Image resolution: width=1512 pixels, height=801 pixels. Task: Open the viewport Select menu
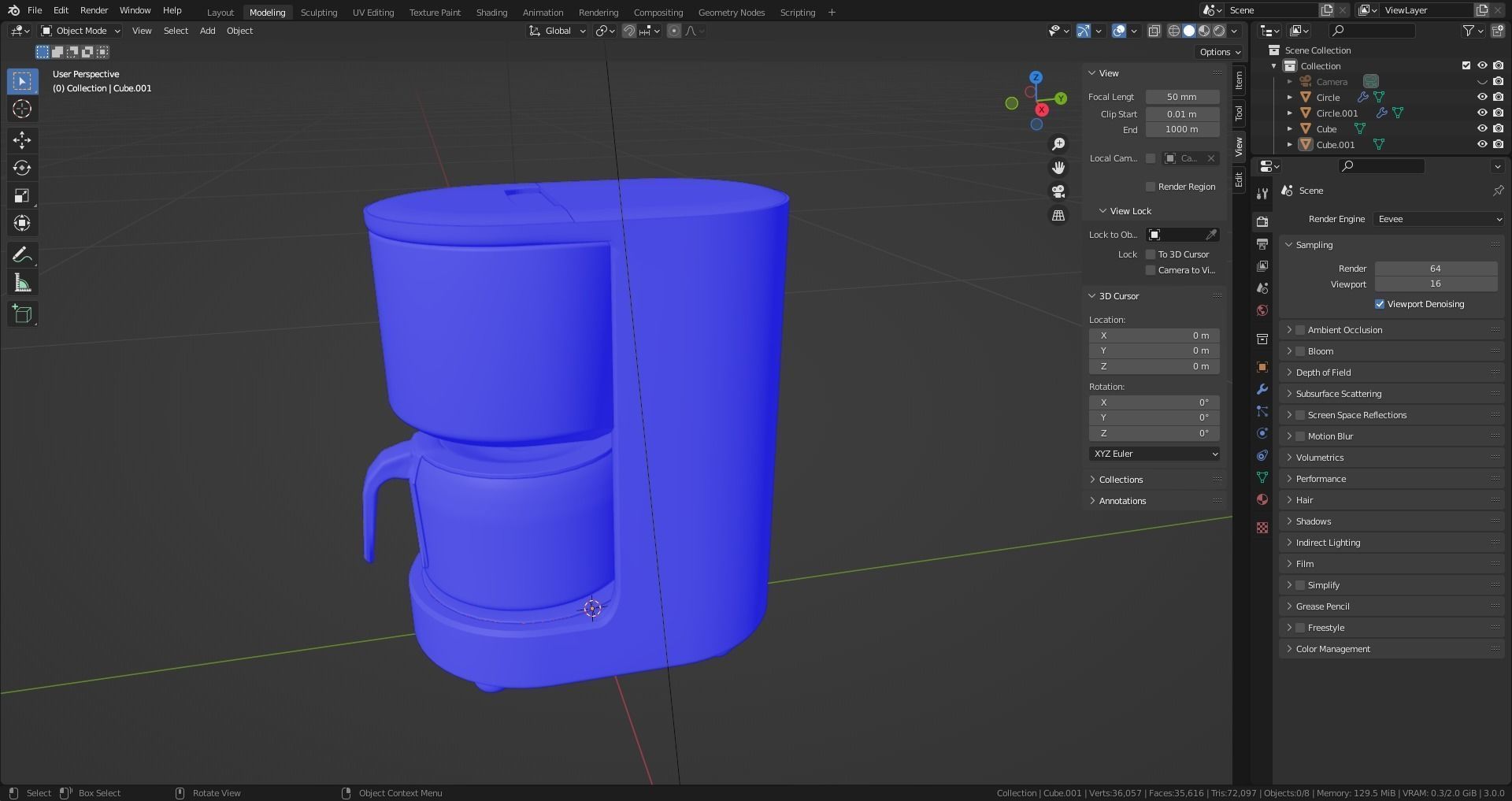pos(176,31)
